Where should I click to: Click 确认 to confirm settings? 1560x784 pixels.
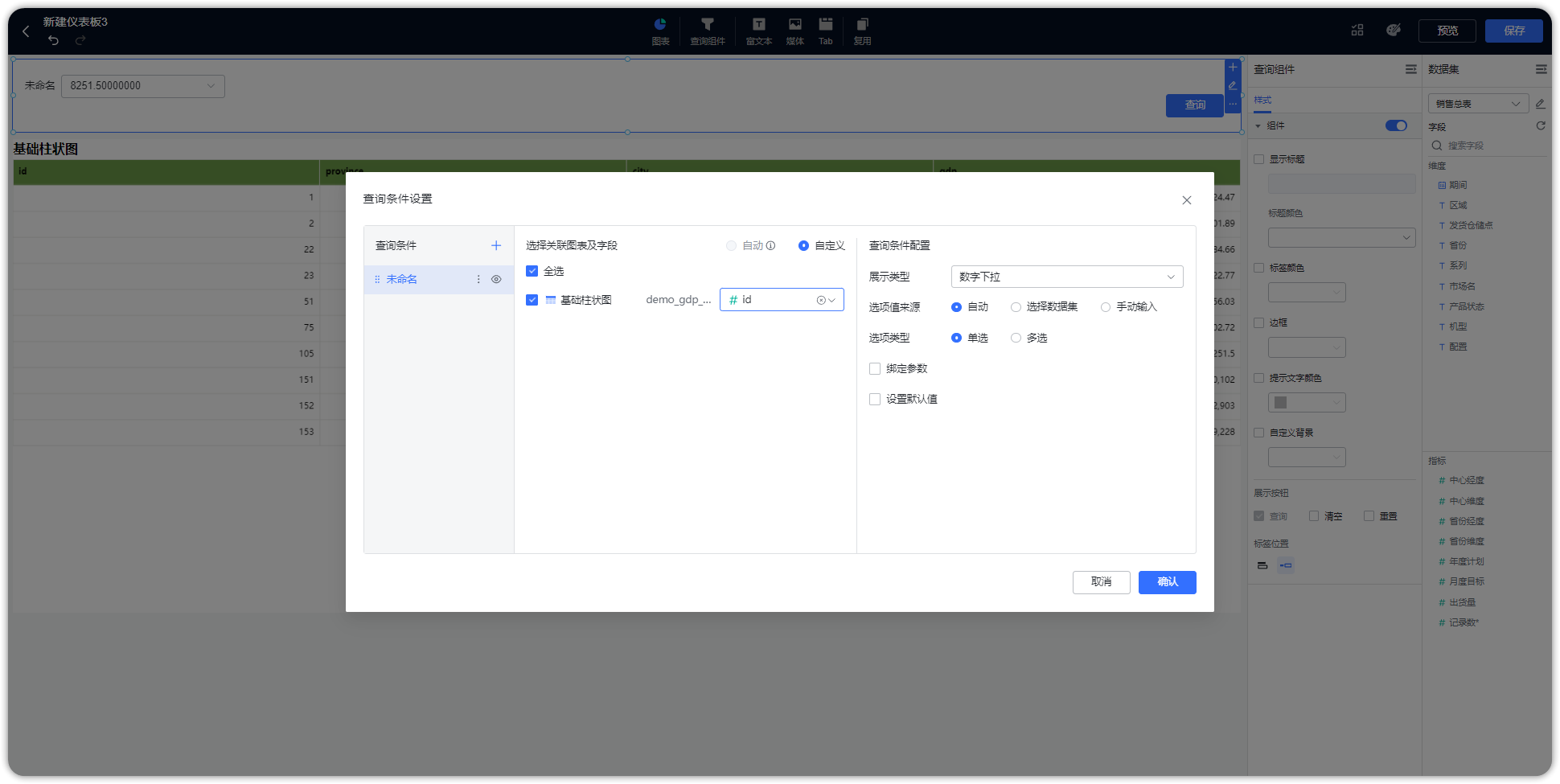[x=1168, y=582]
